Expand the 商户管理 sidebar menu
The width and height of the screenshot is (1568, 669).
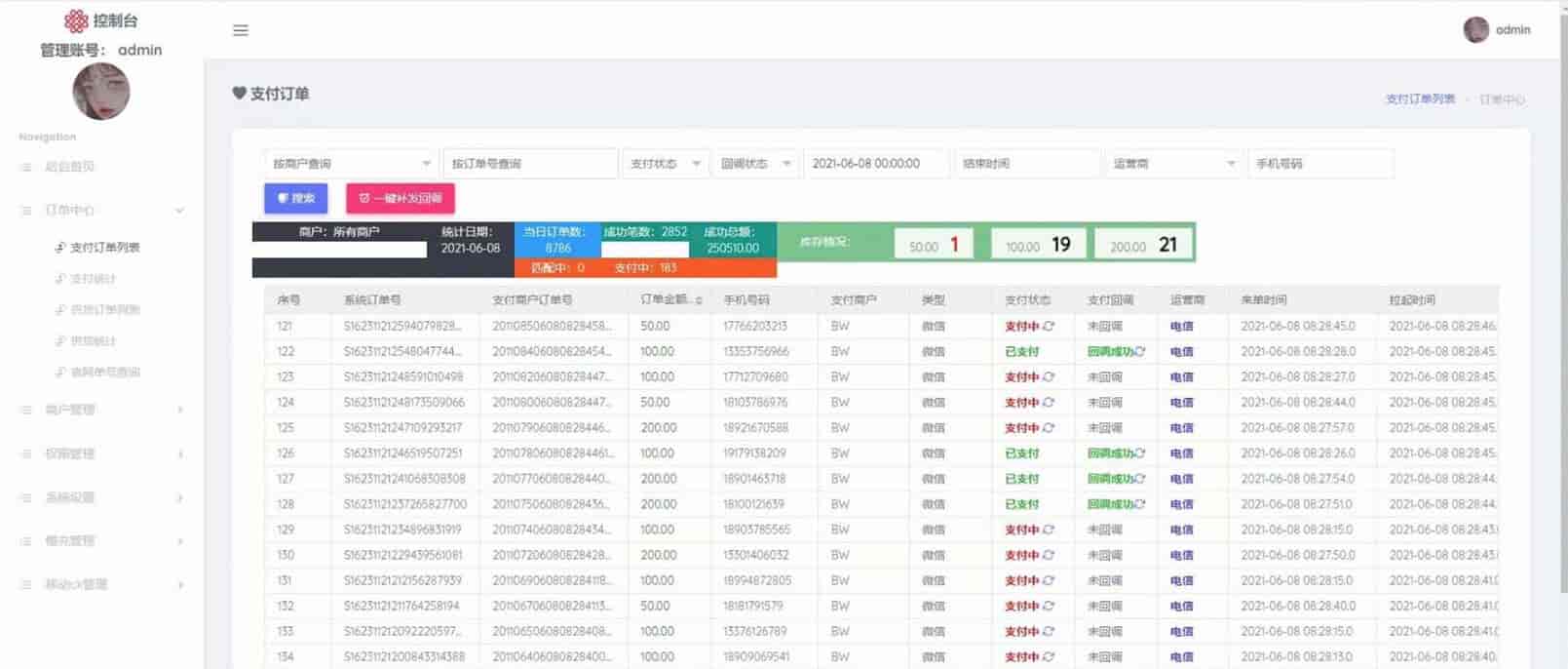point(101,410)
